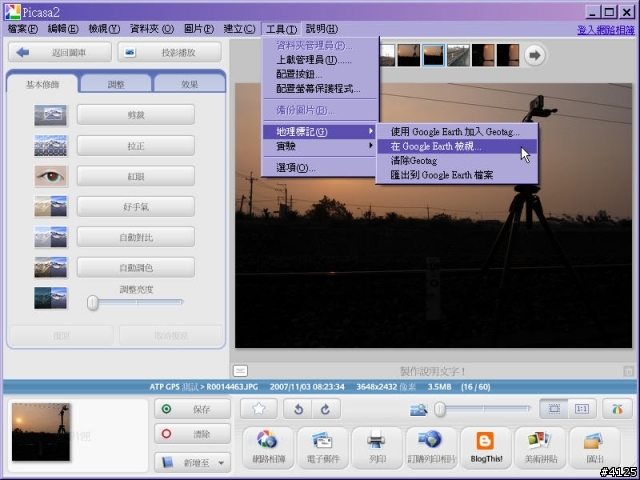Click the straighten grid thumbnail icon
Image resolution: width=640 pixels, height=480 pixels.
[50, 145]
